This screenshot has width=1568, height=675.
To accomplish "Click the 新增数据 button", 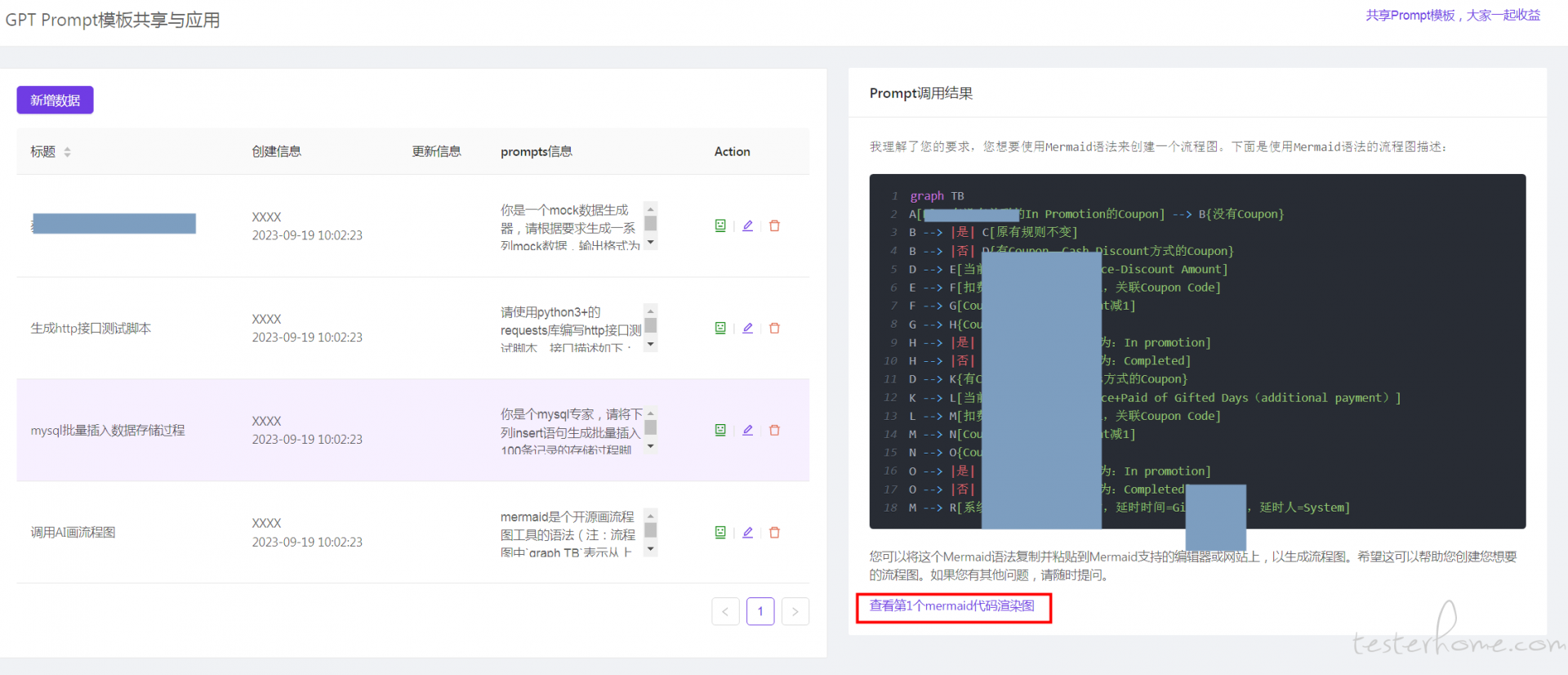I will point(55,100).
